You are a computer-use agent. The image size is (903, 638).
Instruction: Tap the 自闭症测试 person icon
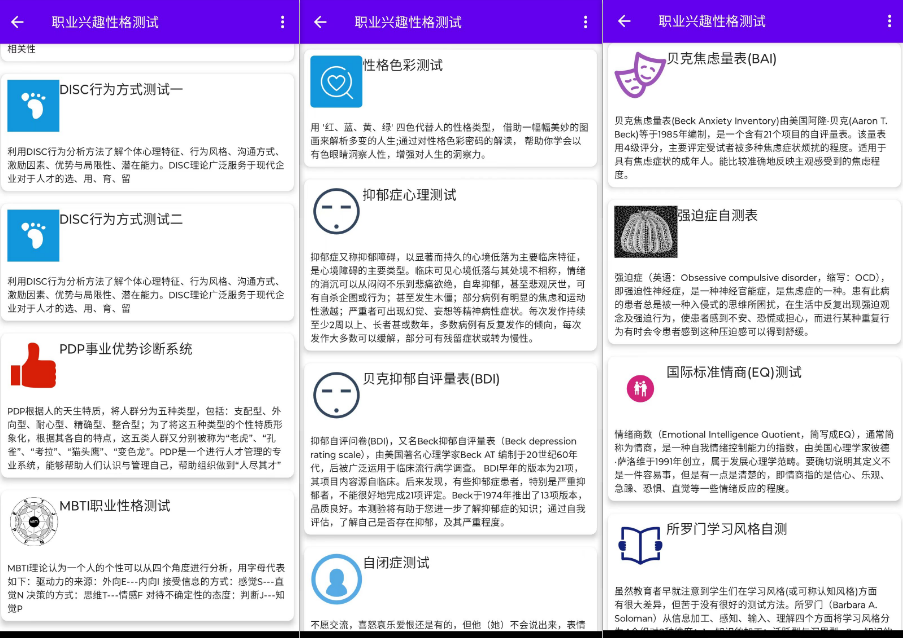[336, 580]
